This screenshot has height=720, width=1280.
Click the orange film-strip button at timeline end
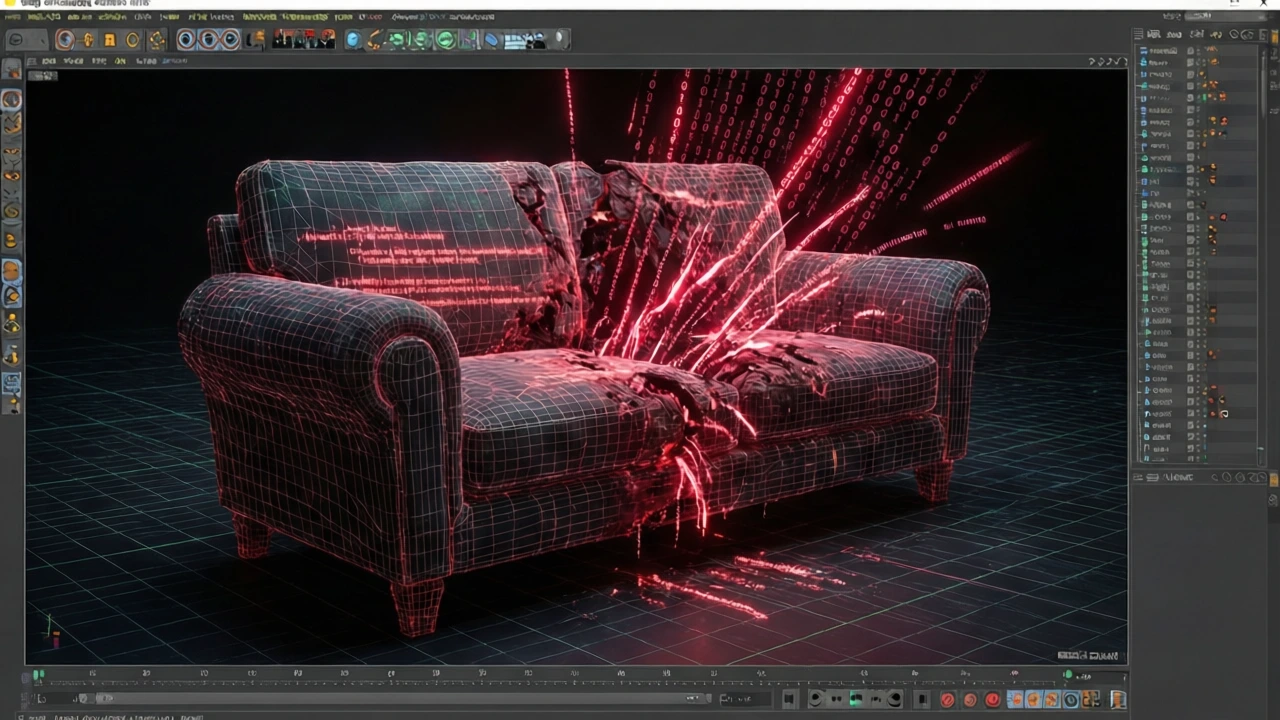1118,699
